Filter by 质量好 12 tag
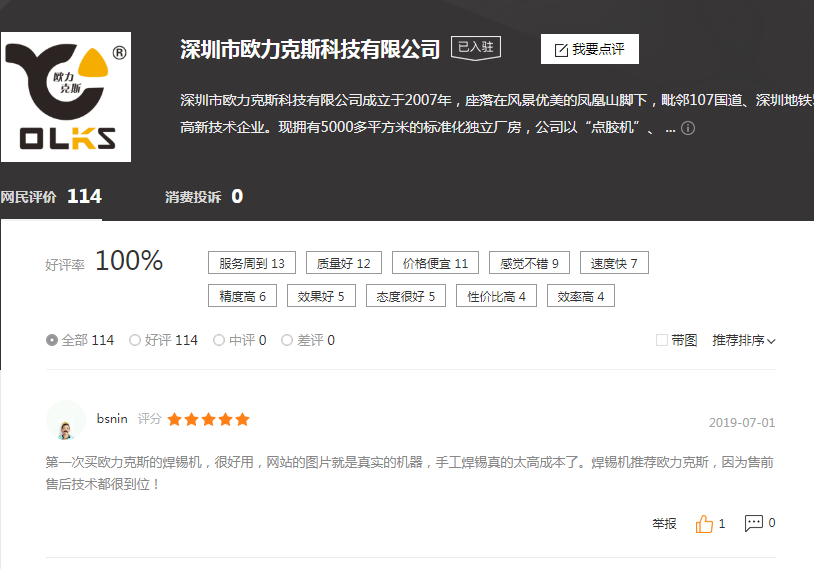The height and width of the screenshot is (569, 814). [x=343, y=263]
